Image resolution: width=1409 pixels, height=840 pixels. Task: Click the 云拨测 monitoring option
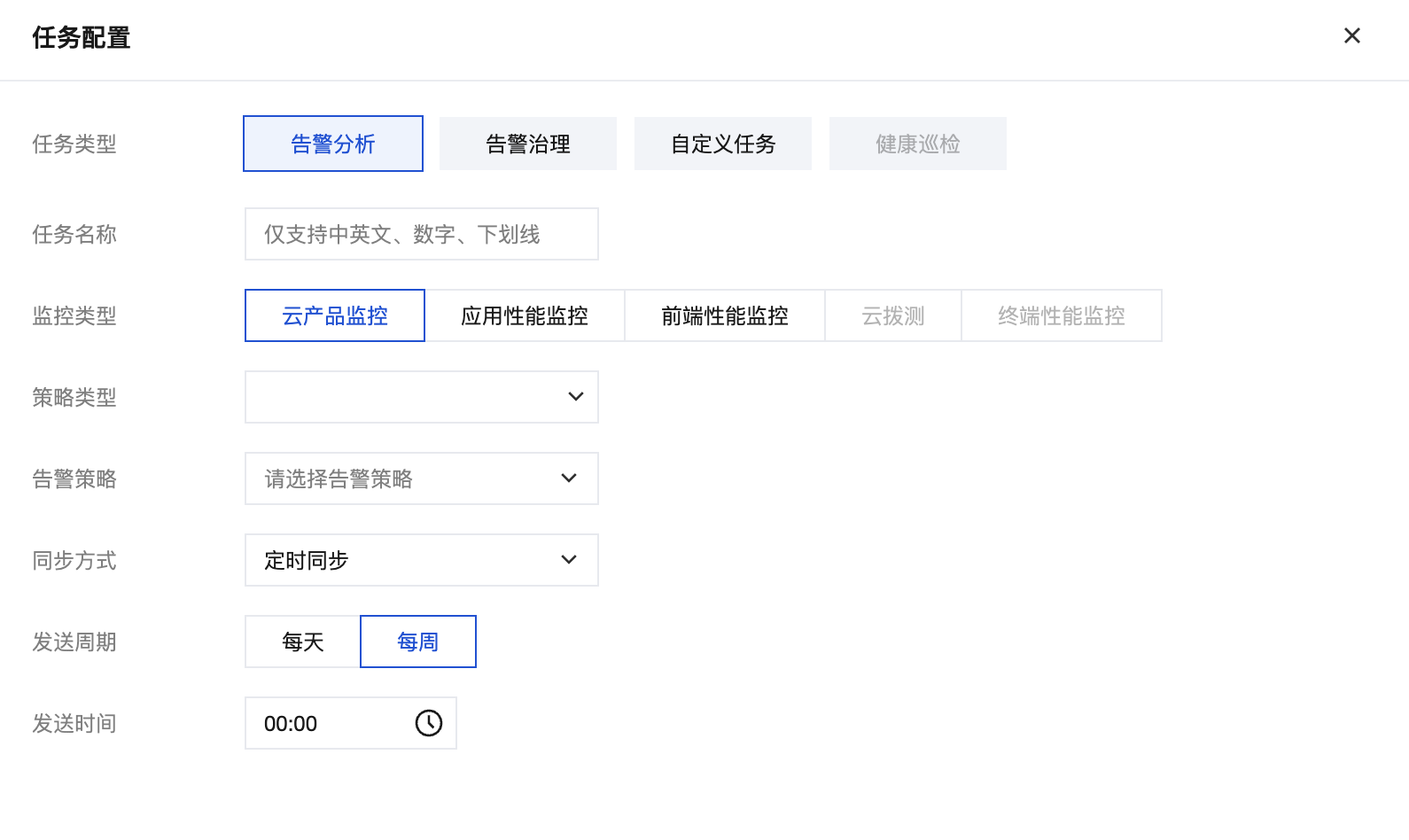point(893,315)
